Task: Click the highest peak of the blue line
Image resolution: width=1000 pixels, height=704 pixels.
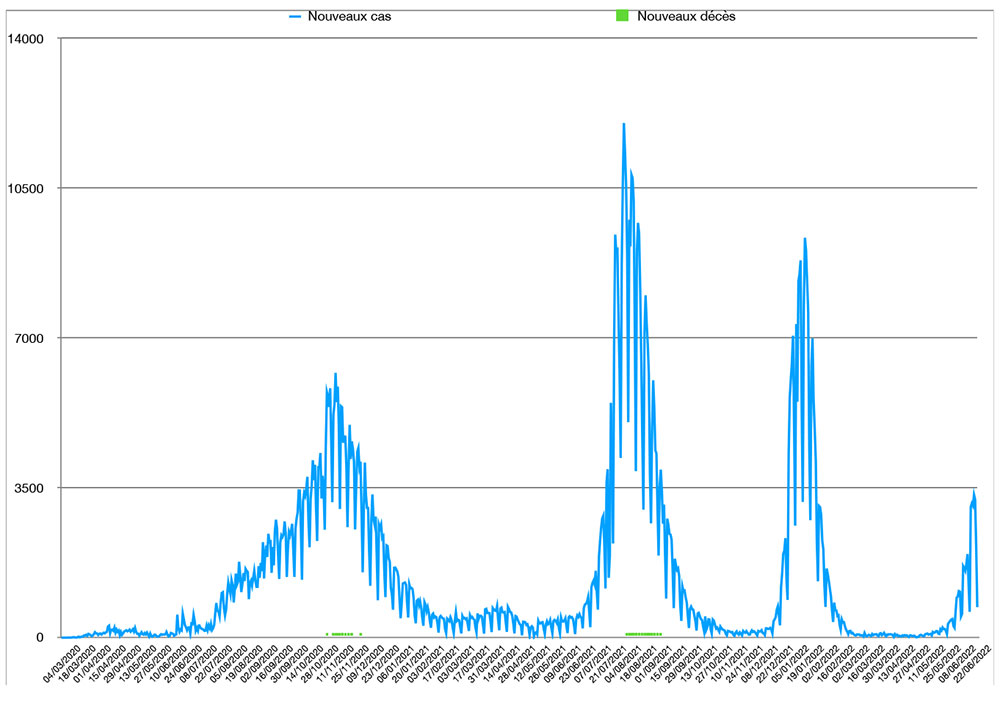Action: [x=624, y=125]
